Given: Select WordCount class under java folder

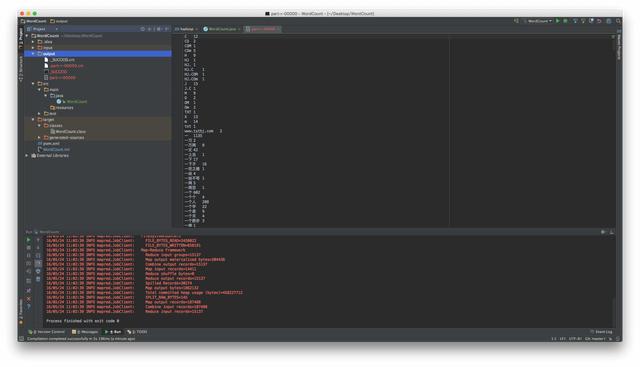Looking at the screenshot, I should 72,101.
